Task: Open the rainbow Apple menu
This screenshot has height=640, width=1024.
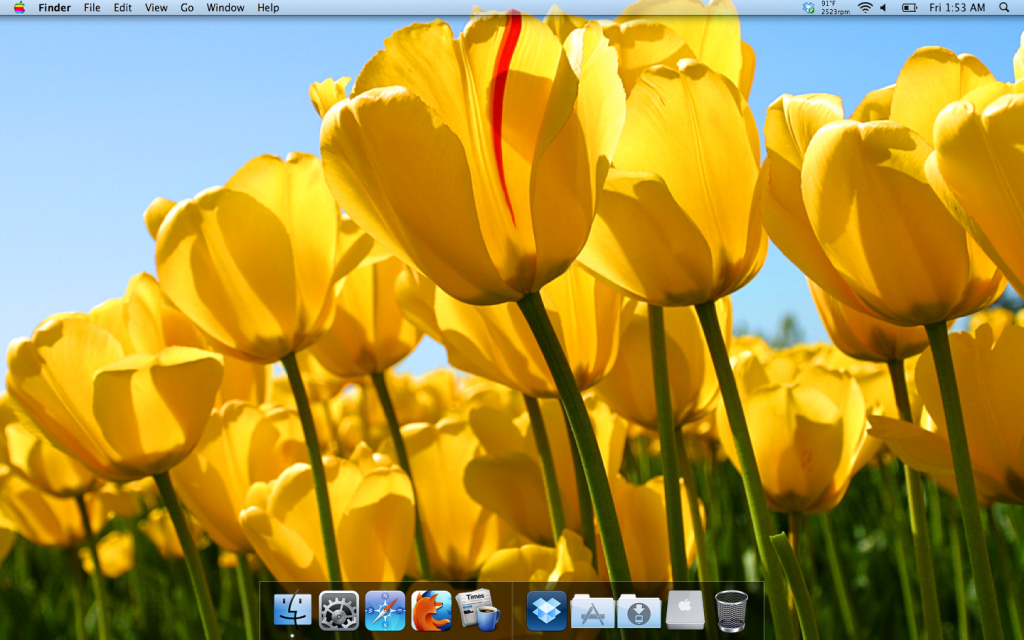Action: (19, 8)
